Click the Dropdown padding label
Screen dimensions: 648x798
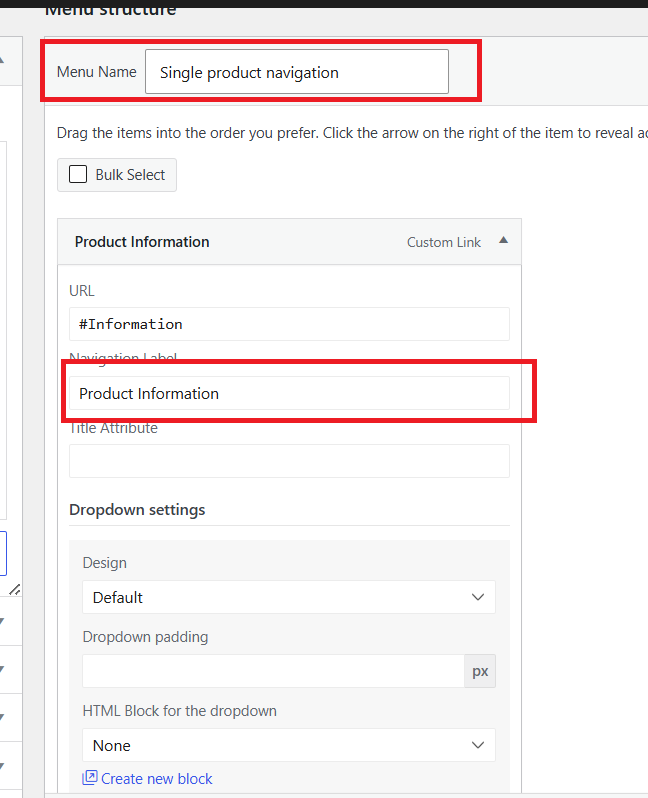click(x=145, y=637)
